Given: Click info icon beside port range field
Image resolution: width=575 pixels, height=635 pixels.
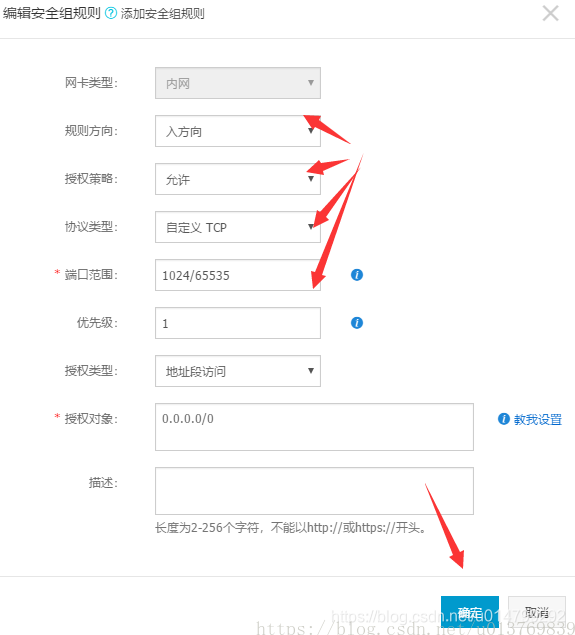Looking at the screenshot, I should tap(357, 275).
